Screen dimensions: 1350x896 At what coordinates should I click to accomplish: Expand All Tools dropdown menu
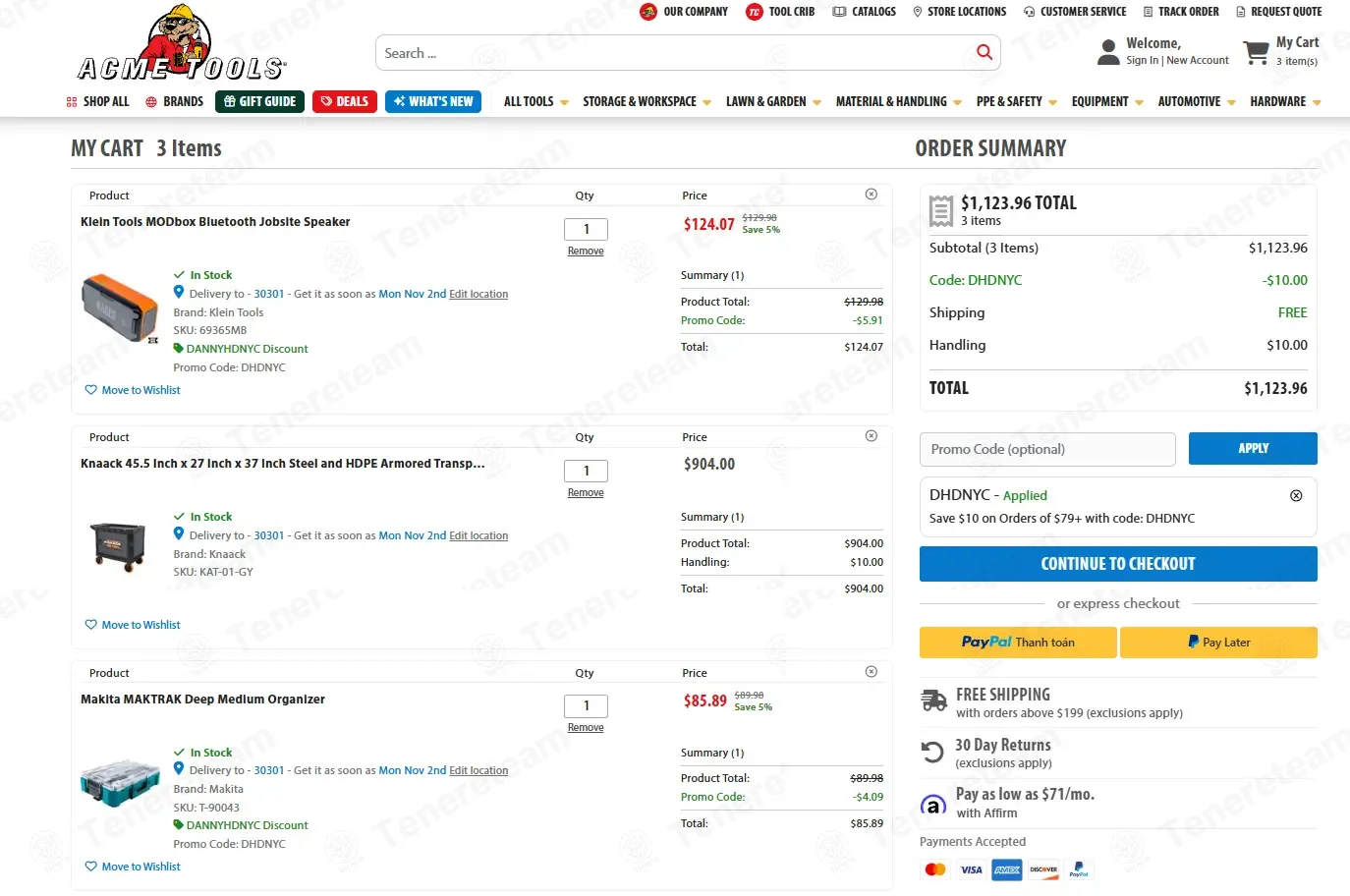(536, 101)
